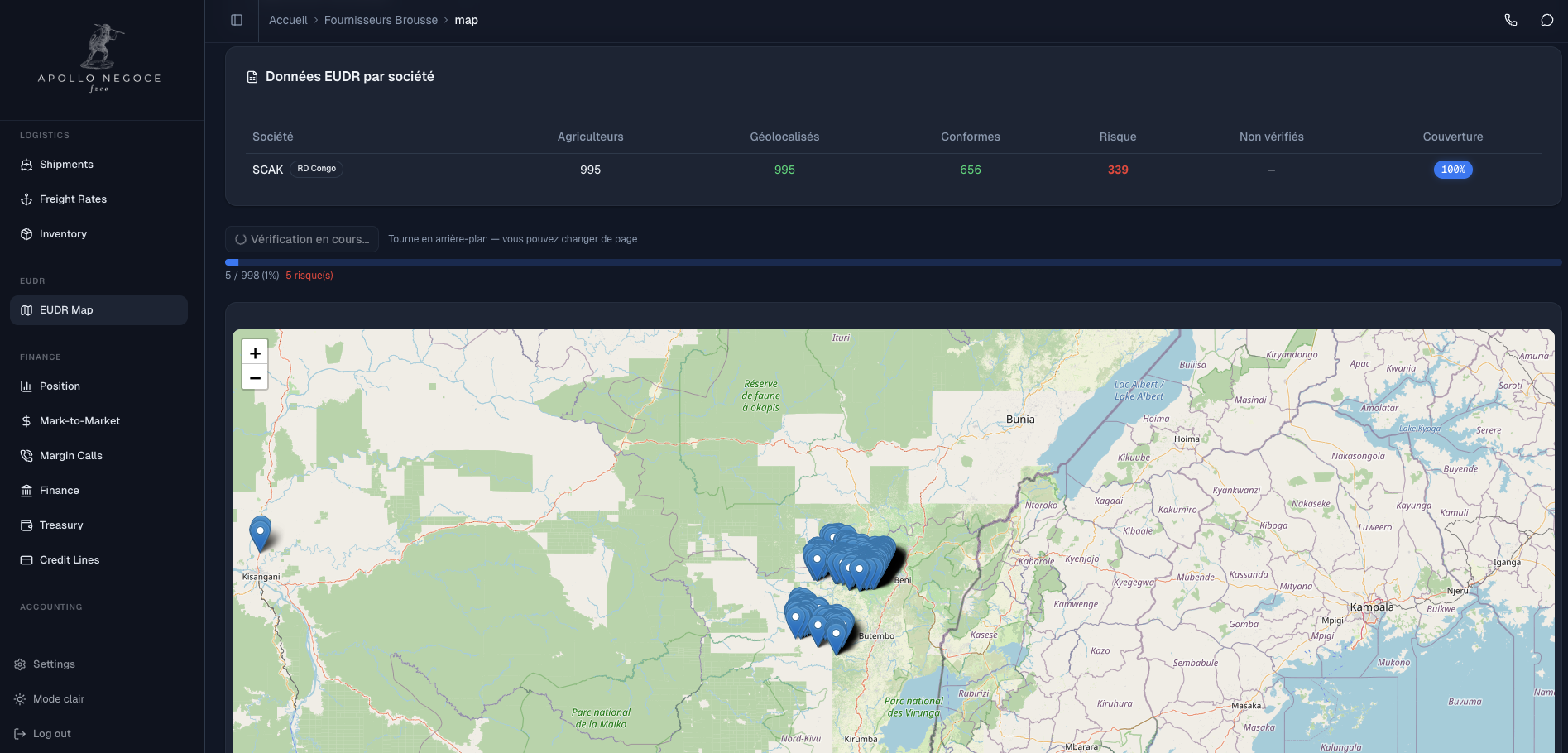Open the Mark-to-Market page
1568x753 pixels.
click(79, 421)
